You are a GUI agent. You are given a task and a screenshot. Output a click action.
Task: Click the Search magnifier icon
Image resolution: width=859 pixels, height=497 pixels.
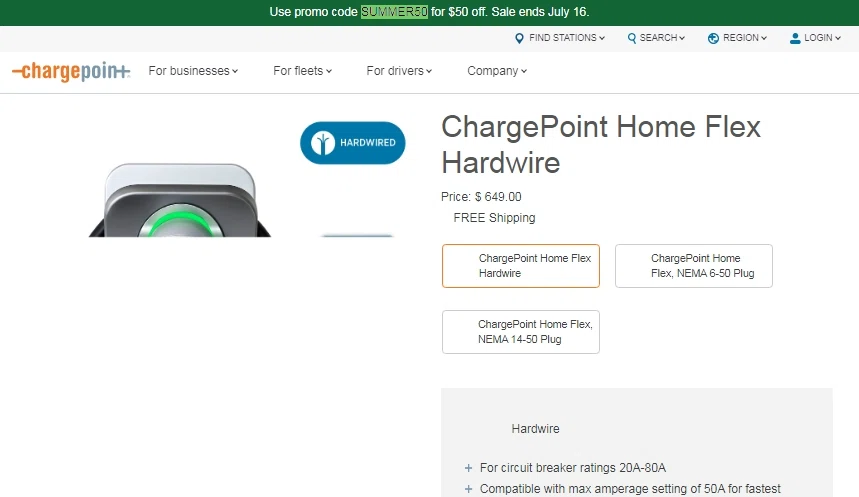point(632,38)
